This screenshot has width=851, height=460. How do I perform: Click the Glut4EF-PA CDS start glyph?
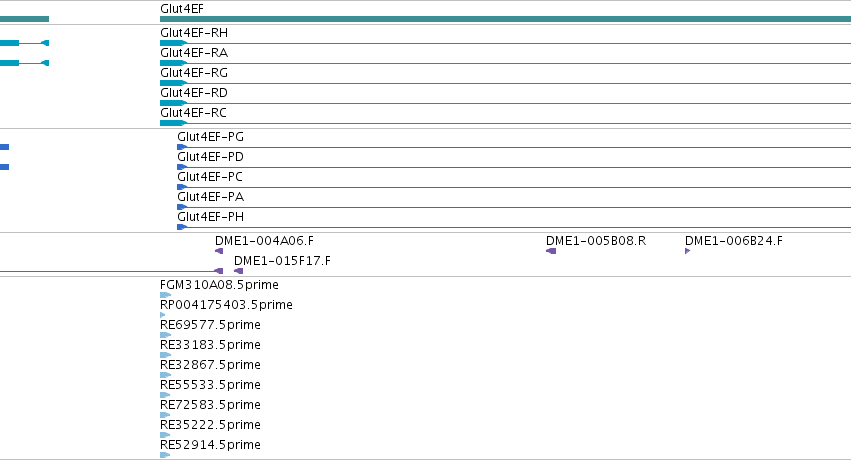coord(182,207)
